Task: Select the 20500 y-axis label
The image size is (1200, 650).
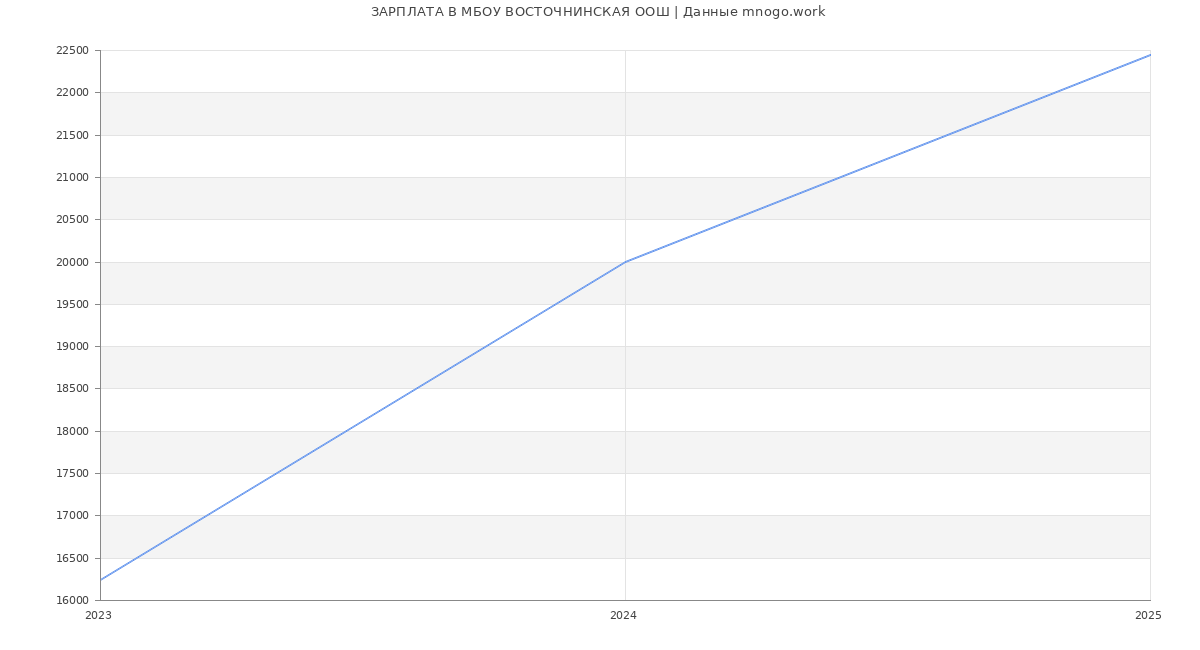Action: click(72, 220)
